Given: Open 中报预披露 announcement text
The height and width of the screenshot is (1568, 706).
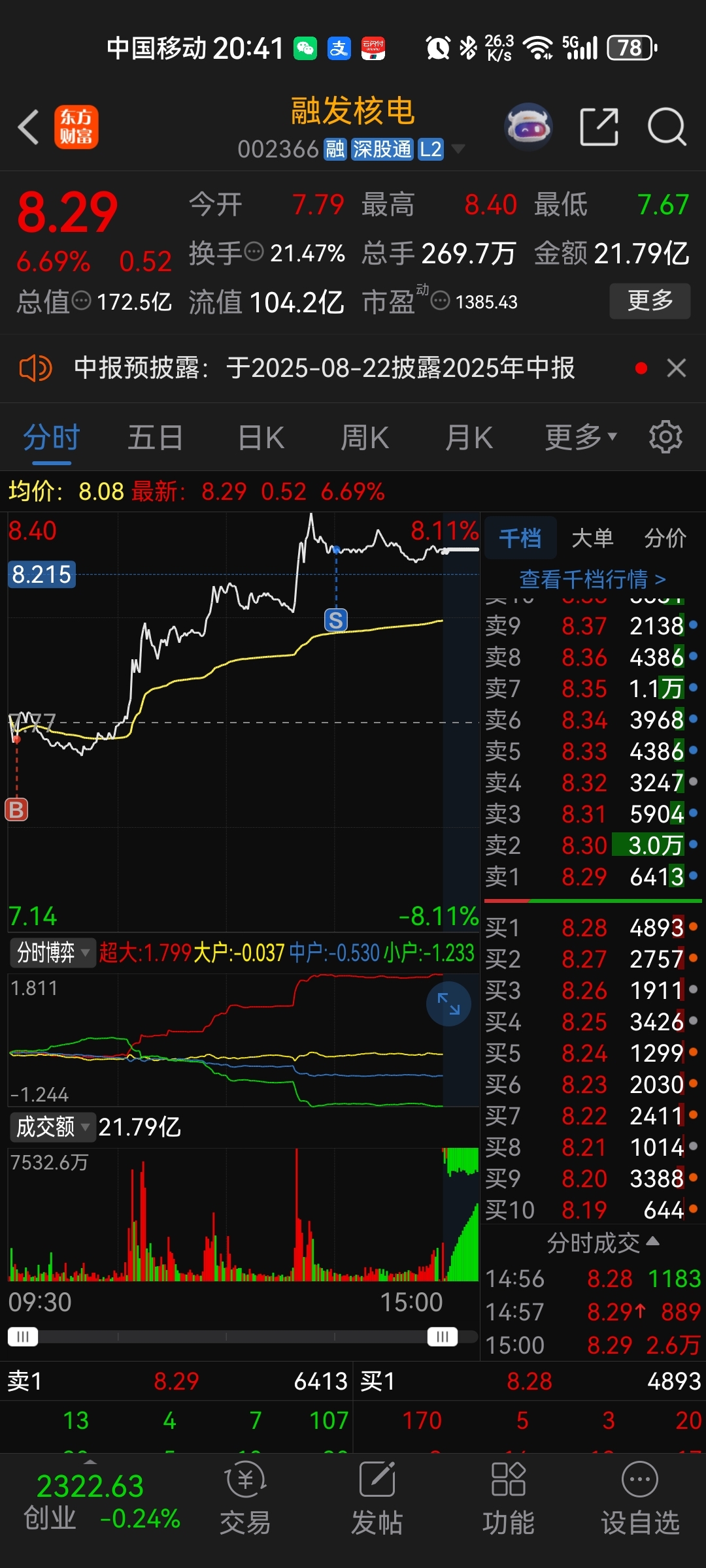Looking at the screenshot, I should [324, 368].
